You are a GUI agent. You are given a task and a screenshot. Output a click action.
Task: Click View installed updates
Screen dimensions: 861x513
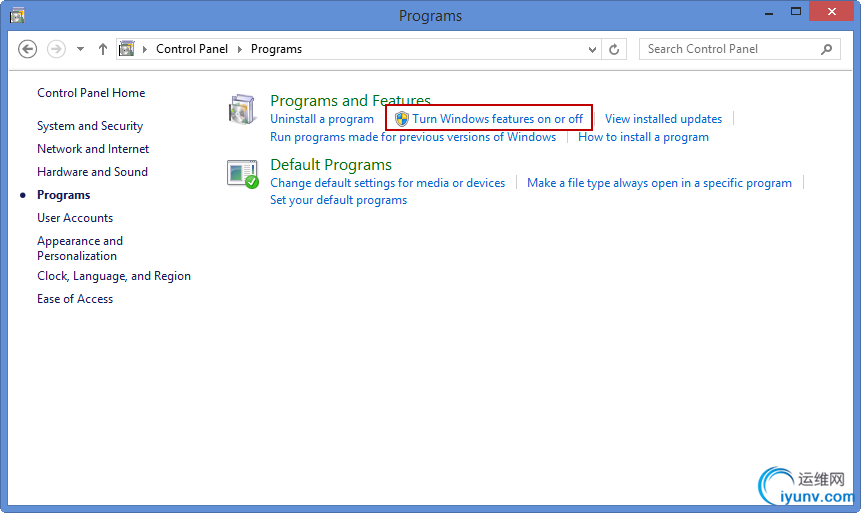coord(663,119)
